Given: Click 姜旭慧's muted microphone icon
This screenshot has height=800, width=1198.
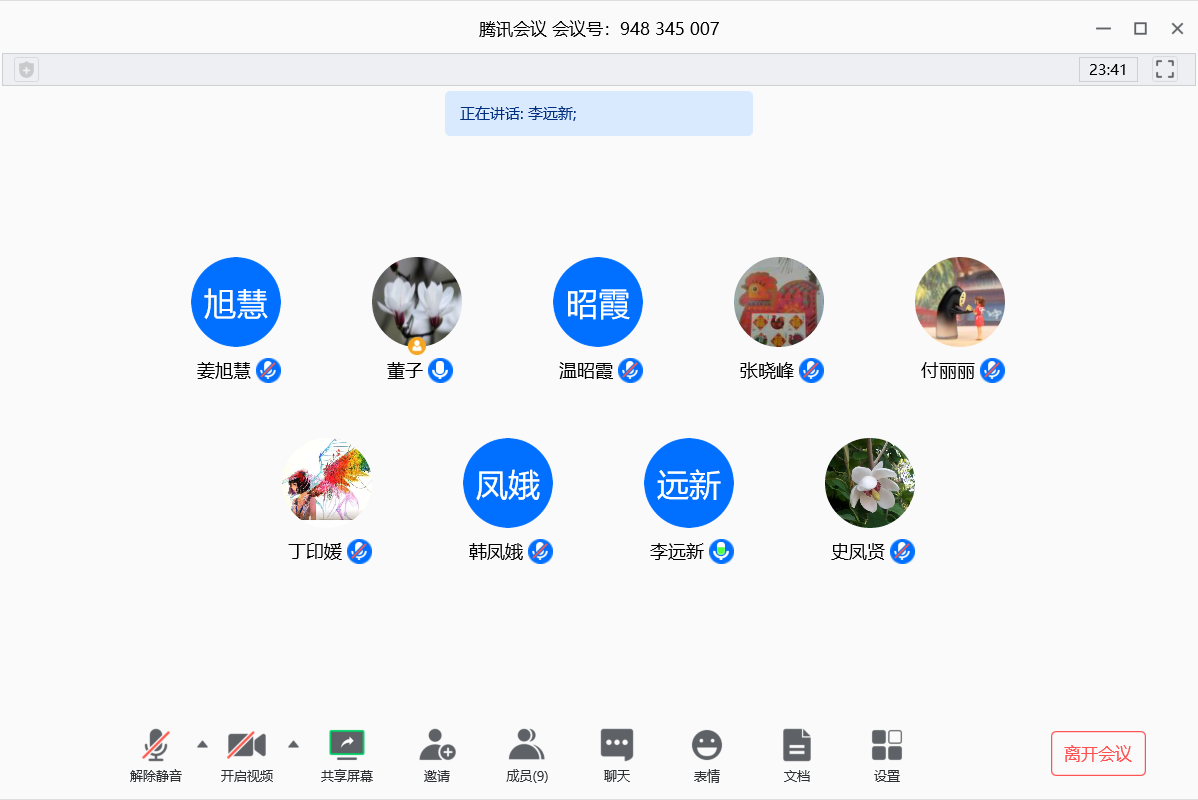Looking at the screenshot, I should [268, 371].
